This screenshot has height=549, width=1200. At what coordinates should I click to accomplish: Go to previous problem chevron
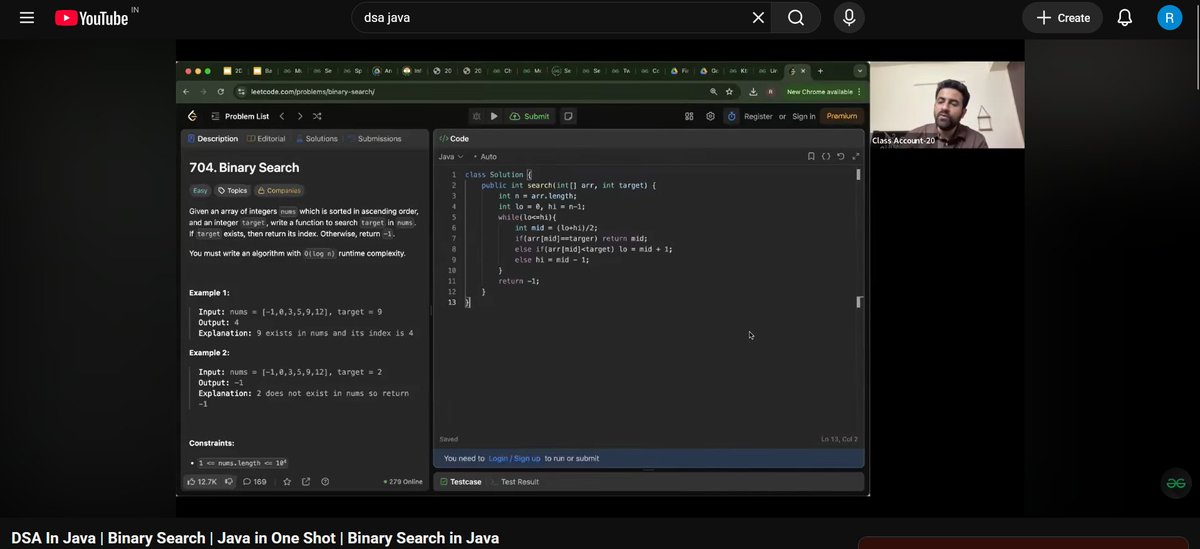point(283,116)
